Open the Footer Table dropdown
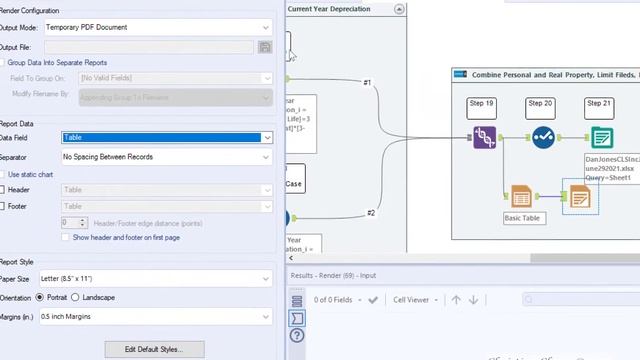The image size is (640, 360). (167, 206)
